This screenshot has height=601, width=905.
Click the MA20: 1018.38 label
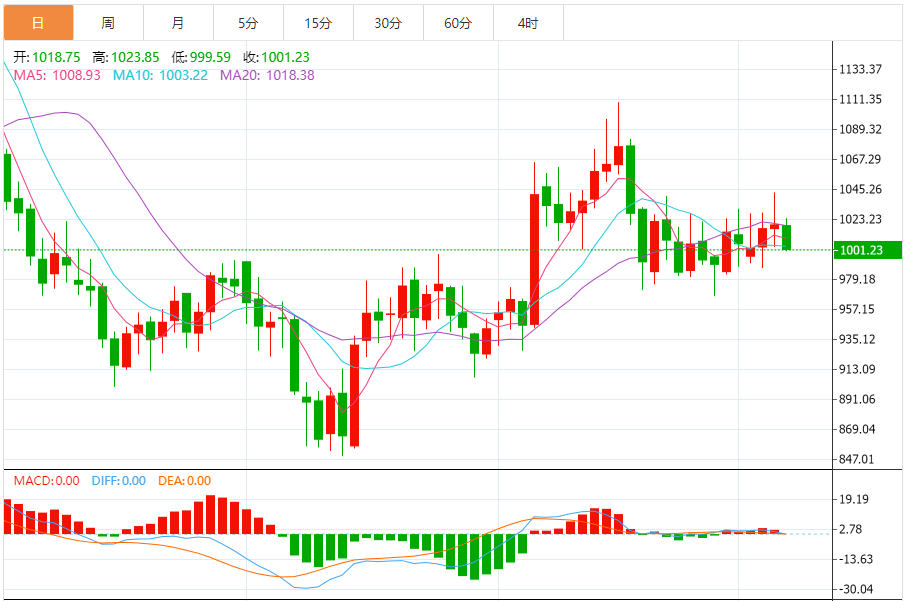(x=267, y=75)
